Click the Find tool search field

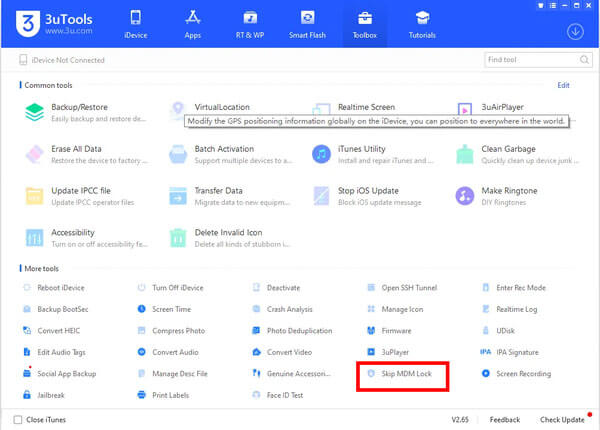click(526, 60)
